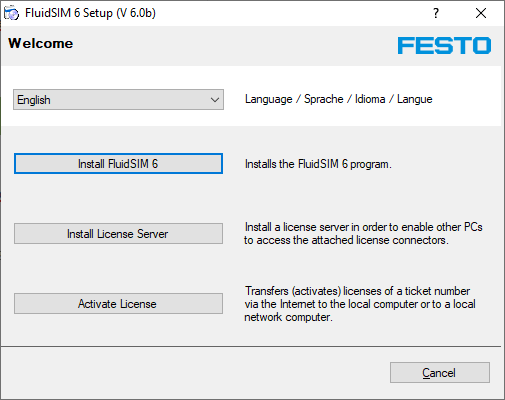Click the license server description text
This screenshot has width=505, height=400.
[363, 233]
